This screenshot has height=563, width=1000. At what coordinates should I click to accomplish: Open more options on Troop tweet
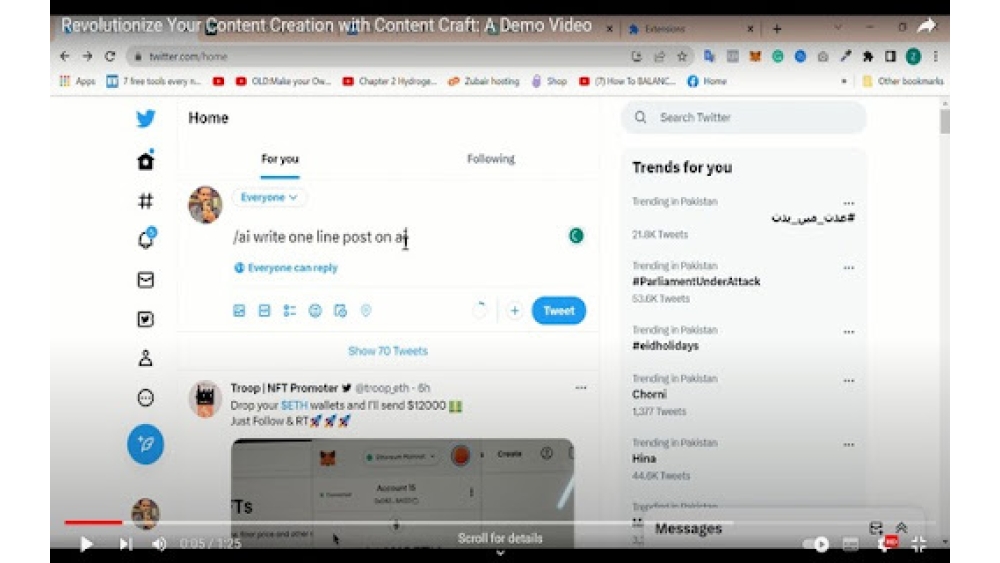580,388
